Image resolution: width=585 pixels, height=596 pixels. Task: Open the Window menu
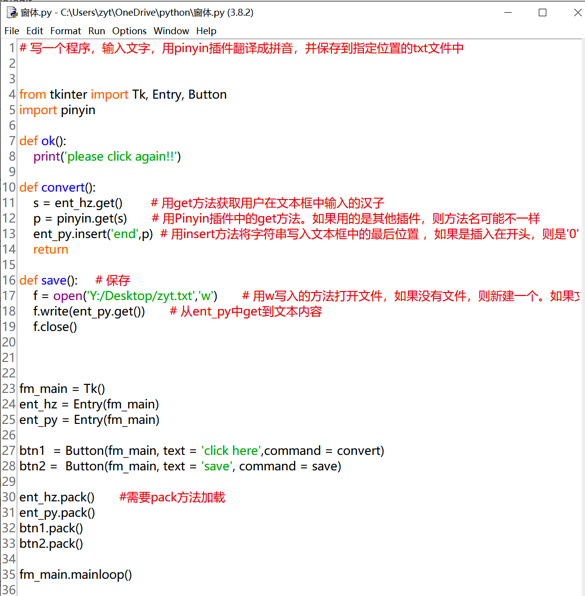[x=171, y=31]
